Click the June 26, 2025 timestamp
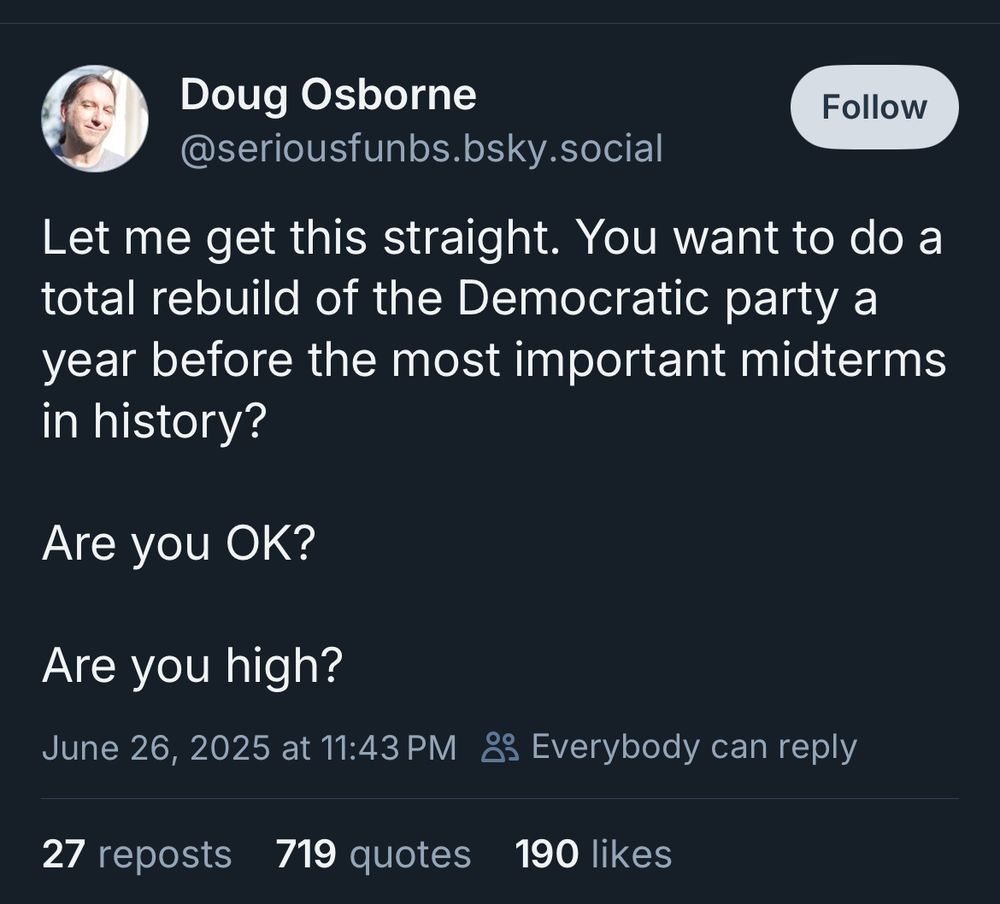Screen dimensions: 1000x904 click(x=249, y=747)
